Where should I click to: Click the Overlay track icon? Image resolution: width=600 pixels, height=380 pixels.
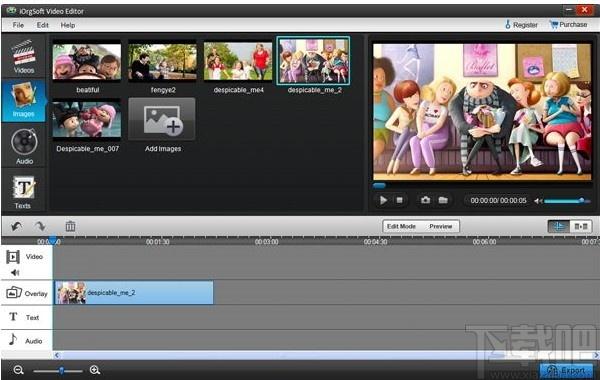click(14, 293)
